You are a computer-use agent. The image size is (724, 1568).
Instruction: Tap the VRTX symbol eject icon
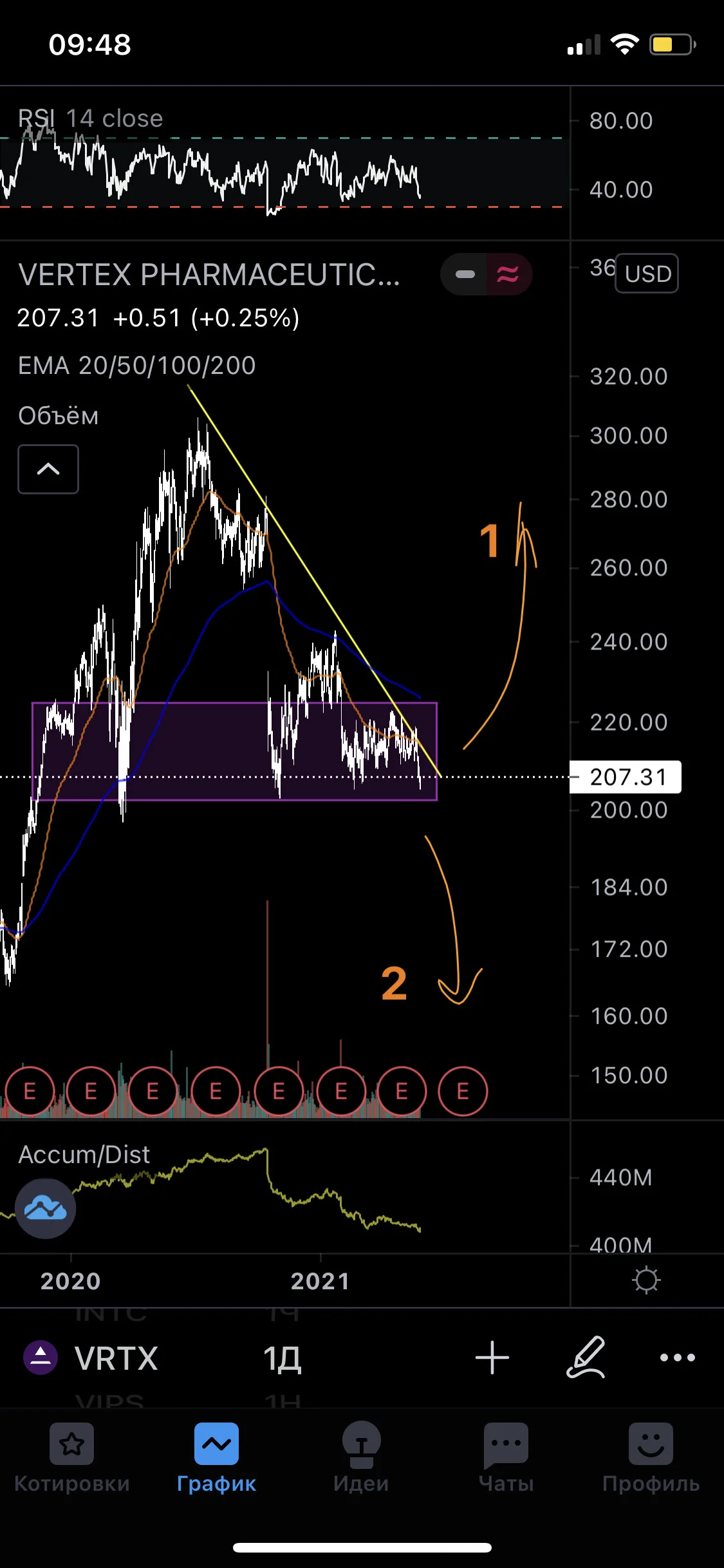(41, 1358)
